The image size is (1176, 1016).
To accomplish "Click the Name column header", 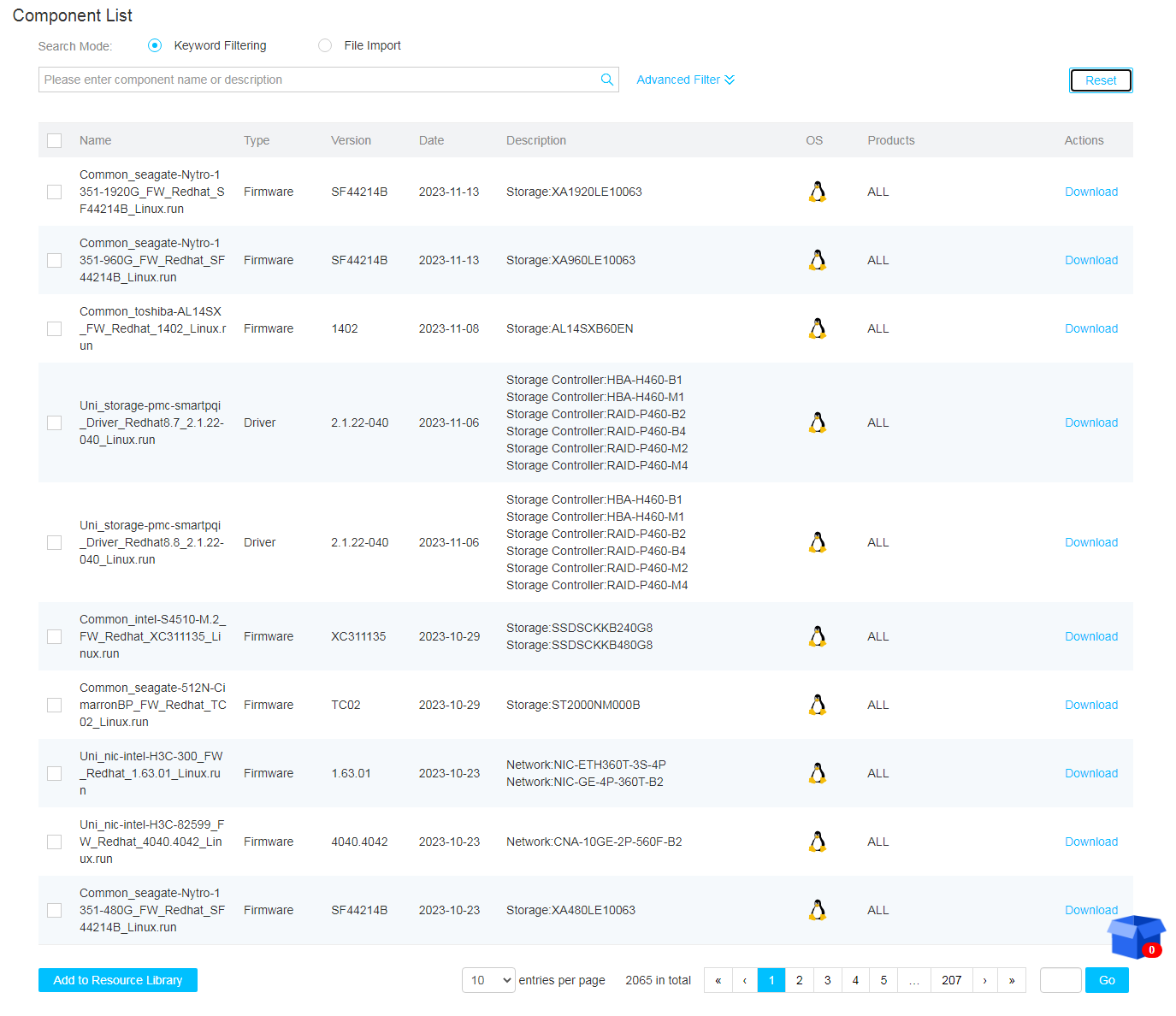I will coord(96,140).
